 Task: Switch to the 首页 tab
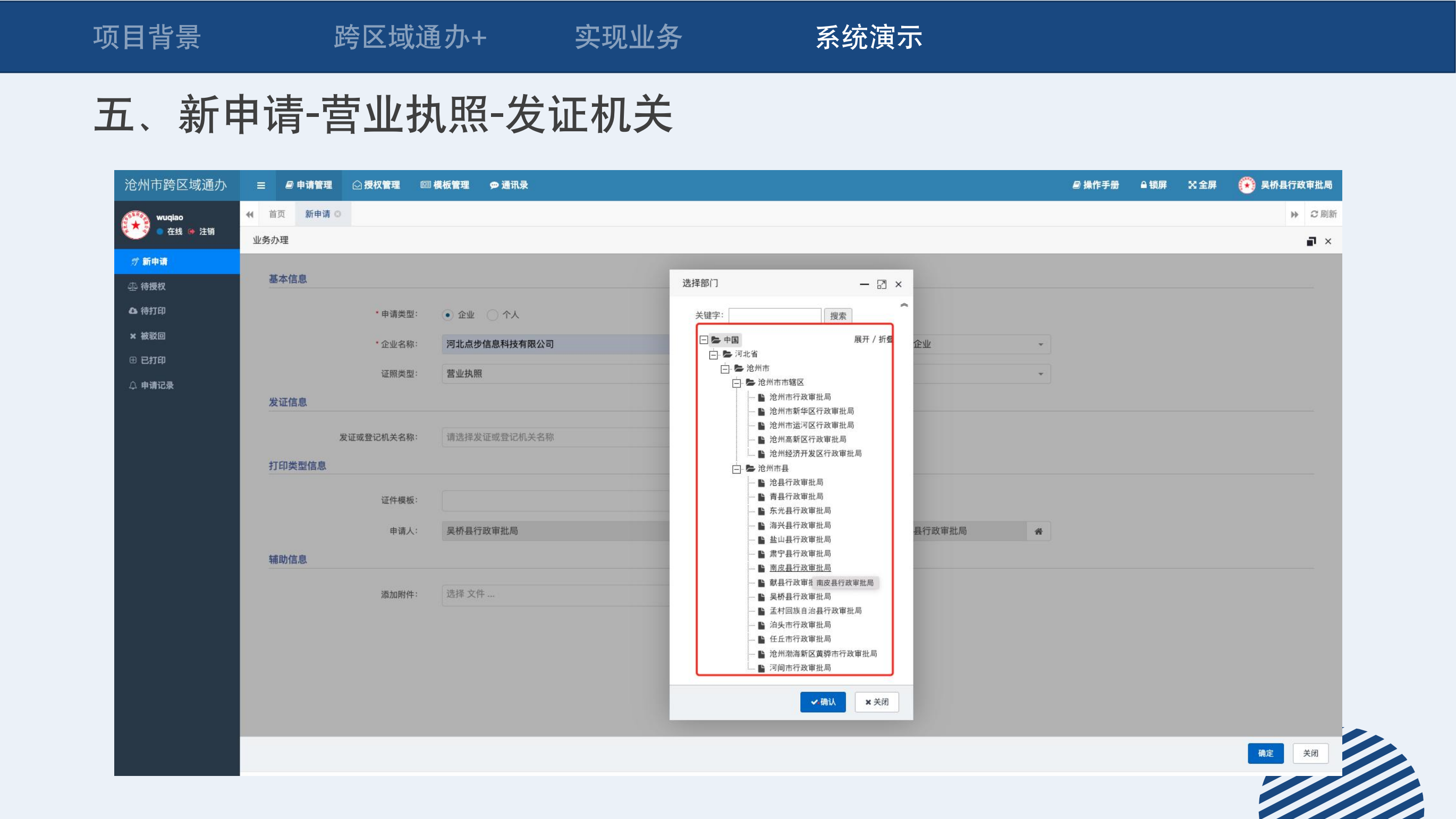(x=276, y=214)
